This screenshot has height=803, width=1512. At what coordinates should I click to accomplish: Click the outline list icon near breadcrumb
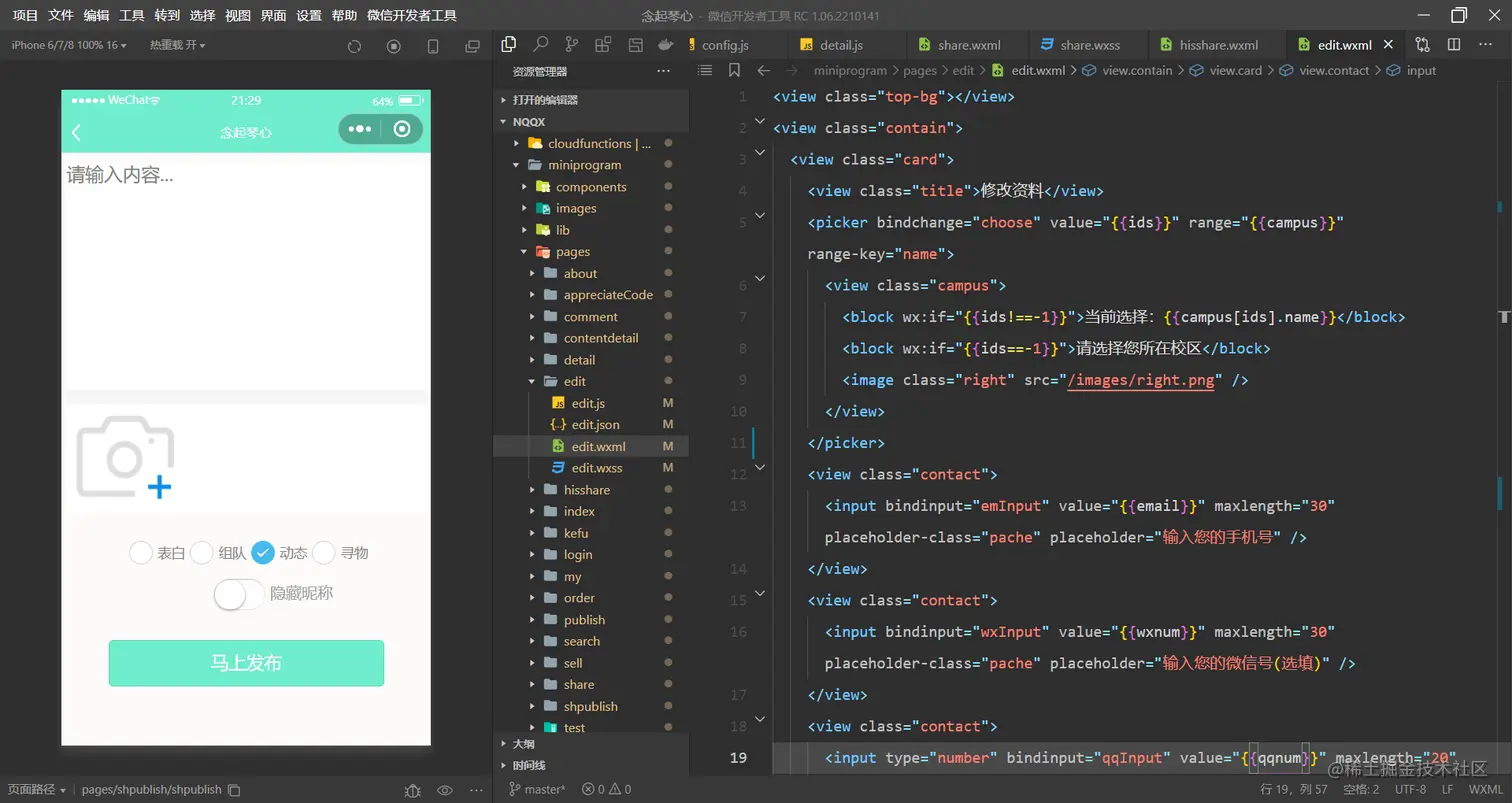(705, 70)
